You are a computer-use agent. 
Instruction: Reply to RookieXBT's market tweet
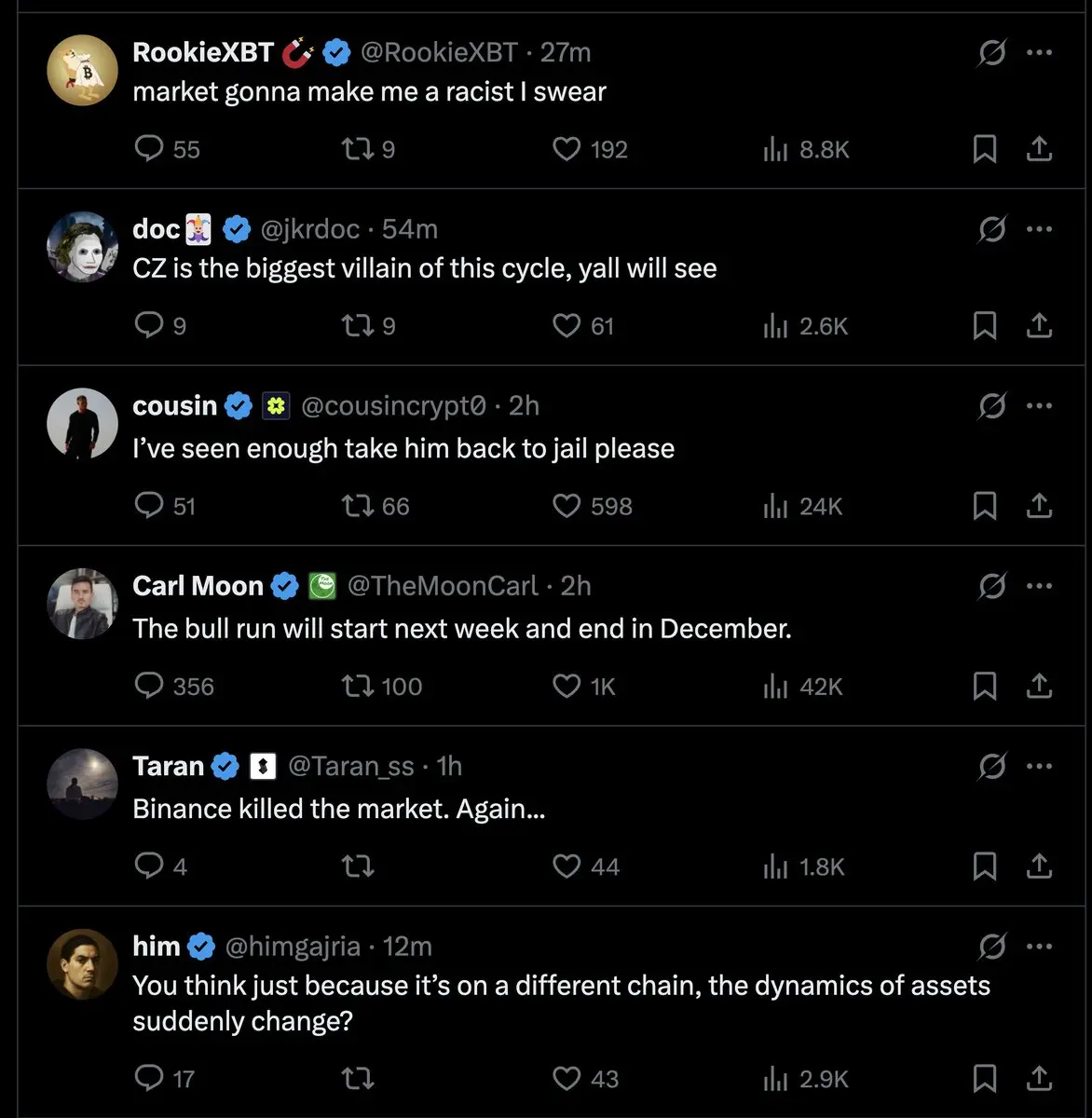pos(150,149)
